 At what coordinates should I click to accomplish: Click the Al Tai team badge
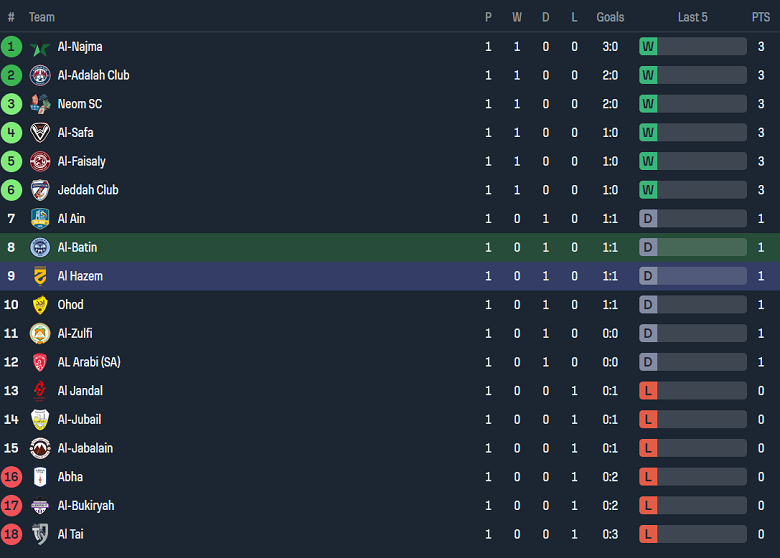[40, 534]
